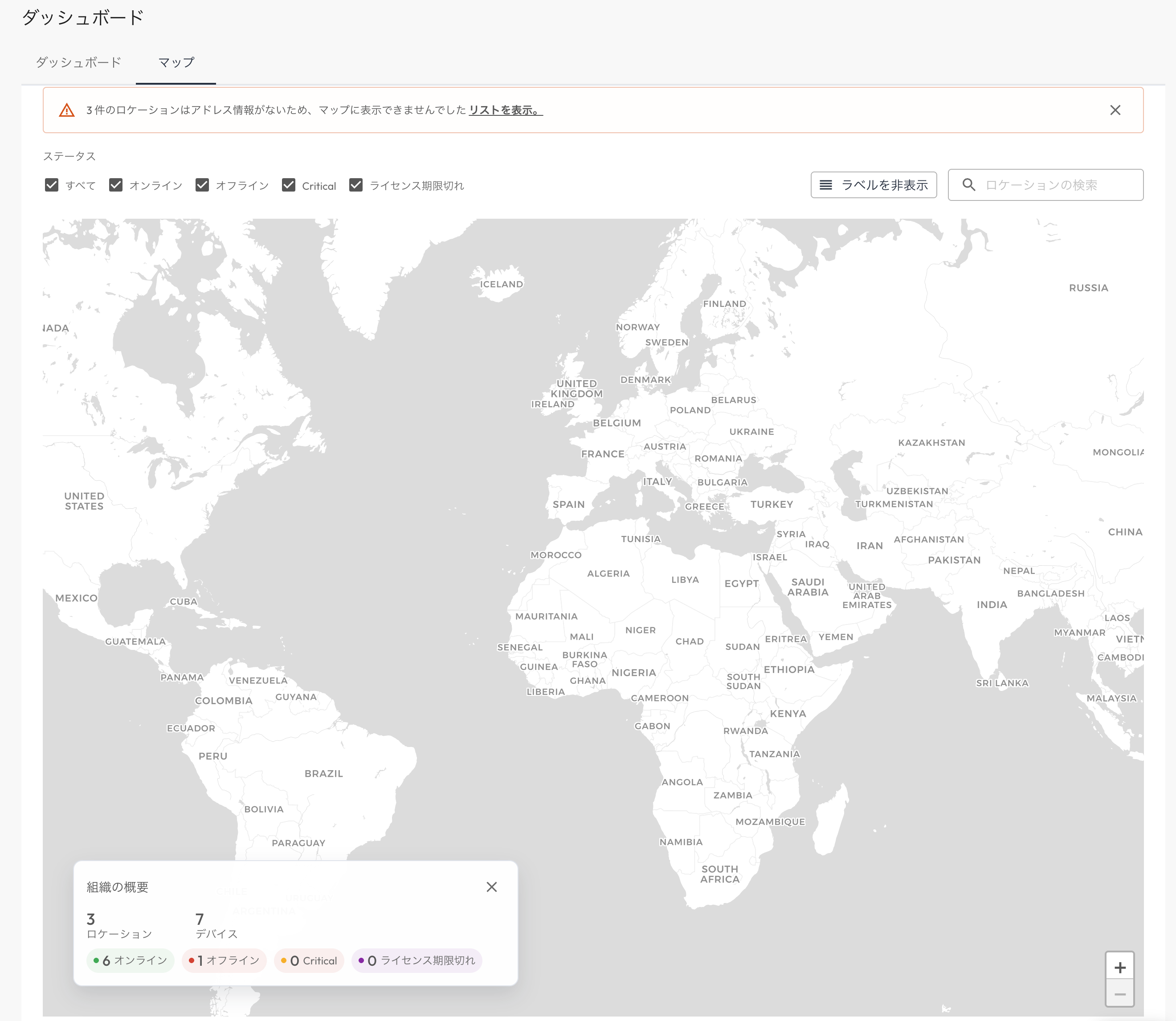Click the SOUTH AFRICA map label
This screenshot has height=1021, width=1176.
(720, 874)
